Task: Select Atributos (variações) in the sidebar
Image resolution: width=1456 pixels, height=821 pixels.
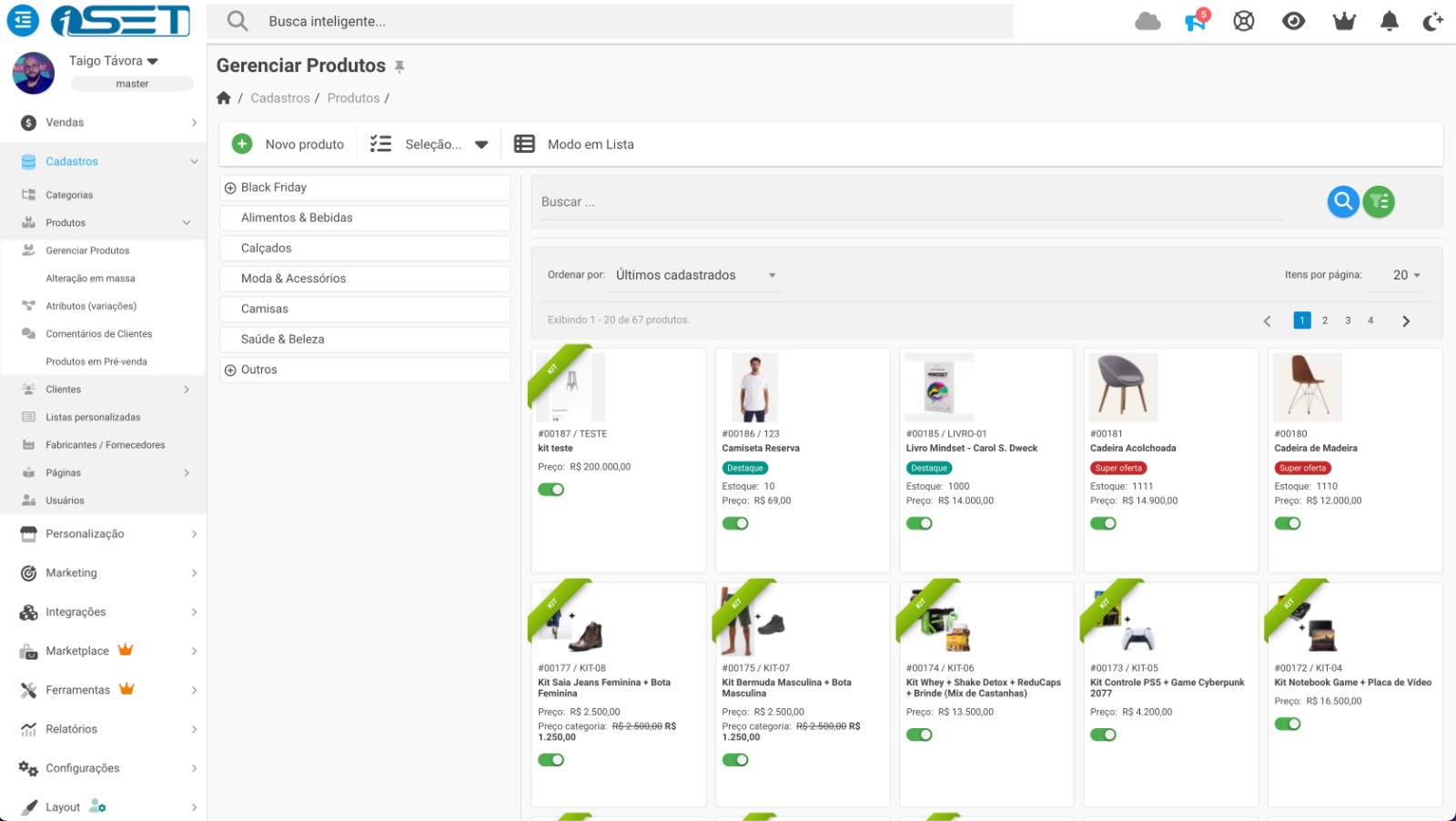Action: 91,306
